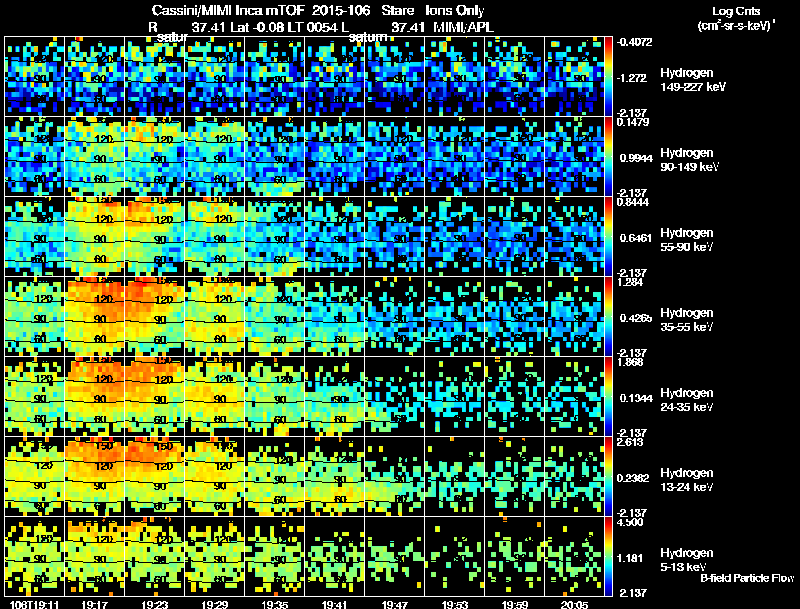The height and width of the screenshot is (609, 800).
Task: Click the '19:41' time axis label
Action: click(335, 605)
